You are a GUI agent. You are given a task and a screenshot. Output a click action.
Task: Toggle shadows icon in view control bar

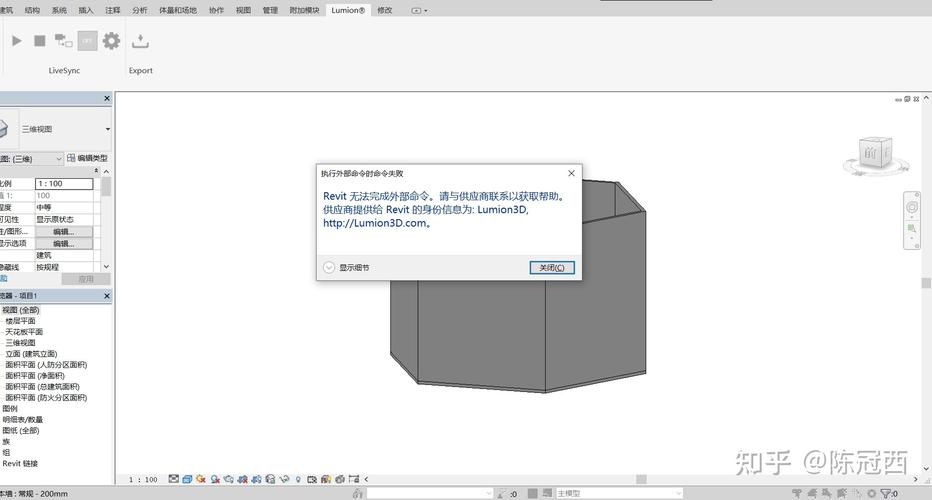tap(215, 479)
